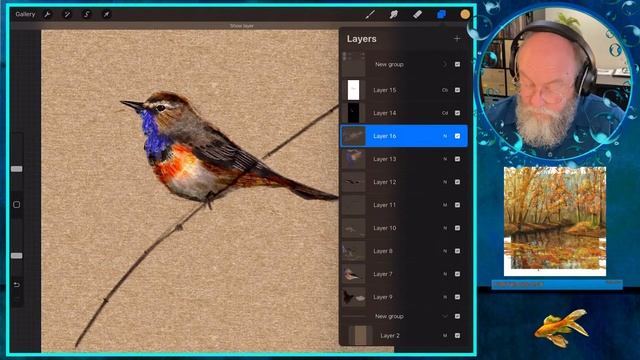The image size is (640, 360).
Task: Select the Layer 14 name
Action: pyautogui.click(x=384, y=113)
